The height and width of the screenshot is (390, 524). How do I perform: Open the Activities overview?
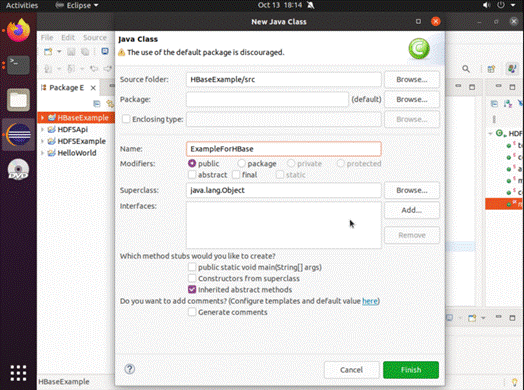[22, 5]
